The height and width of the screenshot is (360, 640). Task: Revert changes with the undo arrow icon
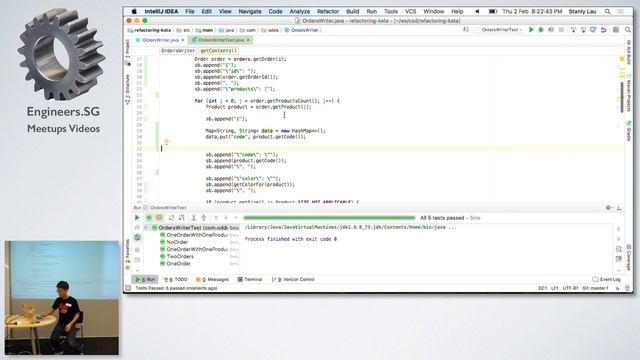pos(603,30)
